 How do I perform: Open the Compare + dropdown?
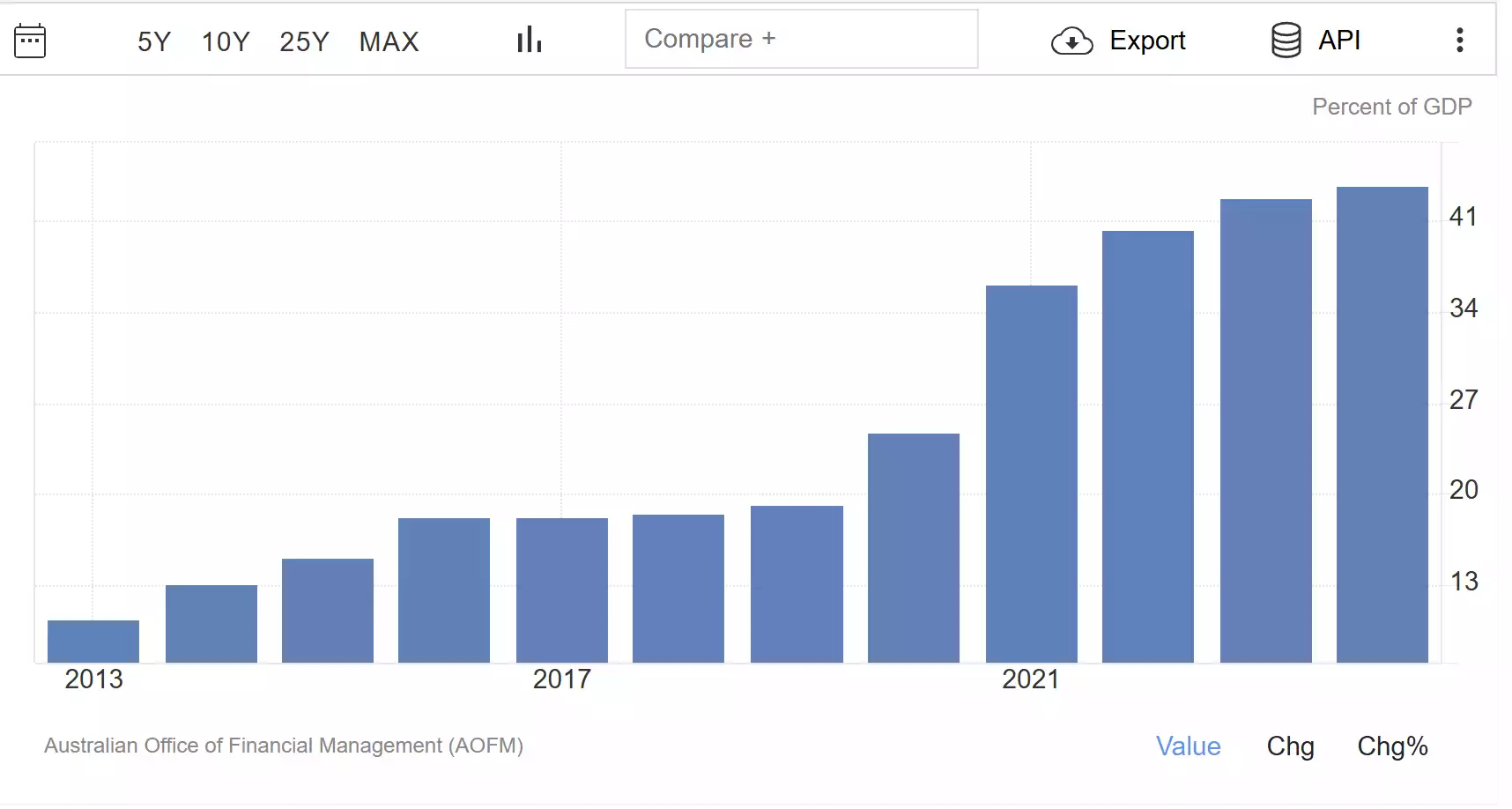tap(801, 39)
